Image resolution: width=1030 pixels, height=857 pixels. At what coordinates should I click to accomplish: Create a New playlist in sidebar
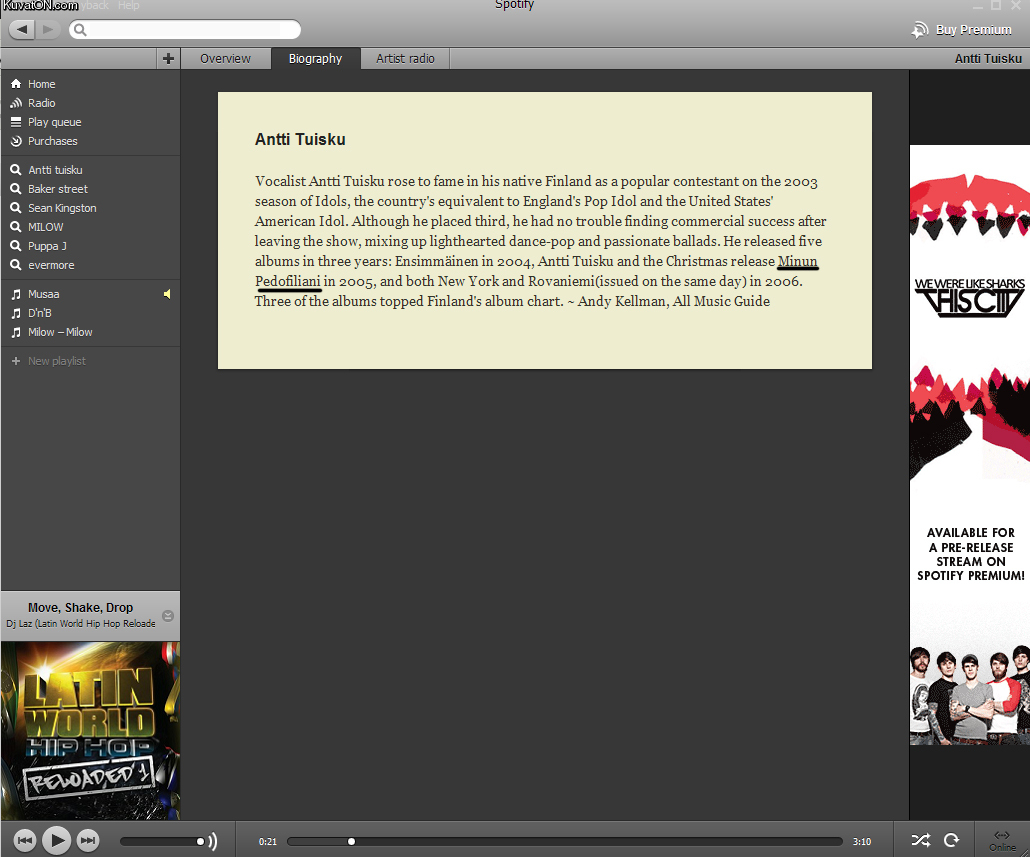(56, 361)
